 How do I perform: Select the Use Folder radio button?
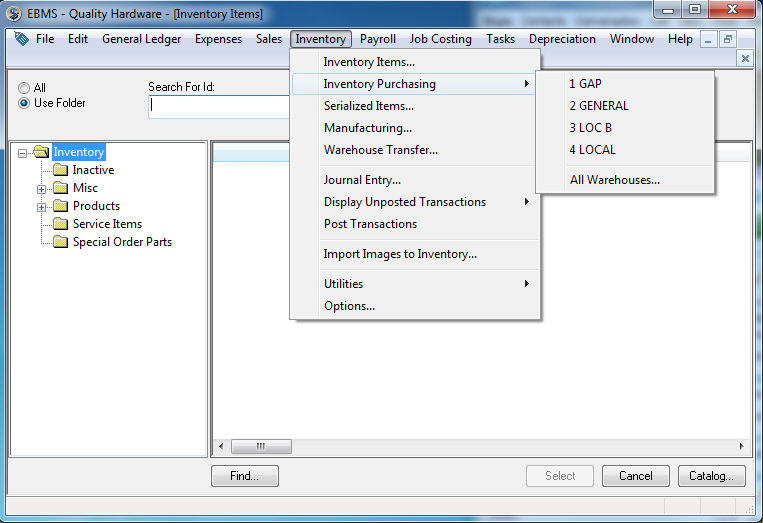24,103
